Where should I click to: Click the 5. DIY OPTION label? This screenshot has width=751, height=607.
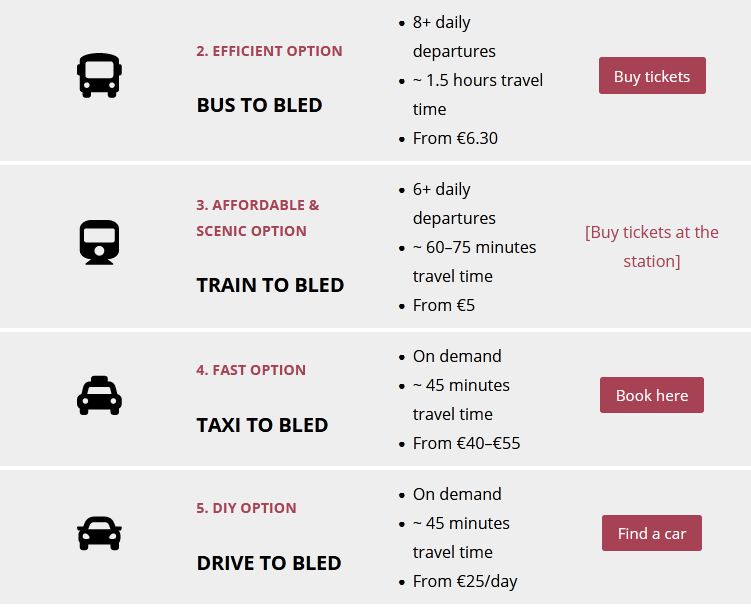[x=246, y=508]
